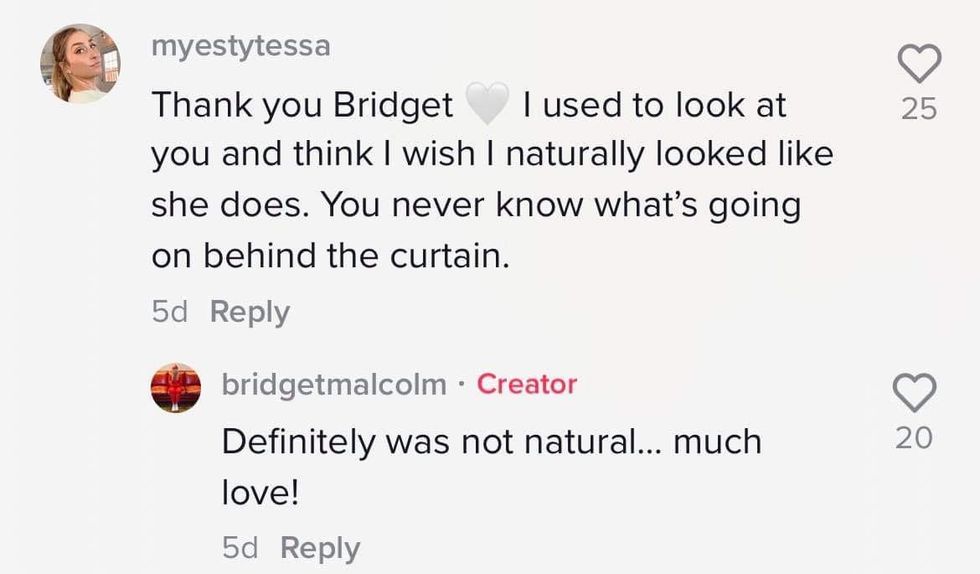Open myestytessa's profile picture
This screenshot has height=574, width=980.
(x=80, y=64)
